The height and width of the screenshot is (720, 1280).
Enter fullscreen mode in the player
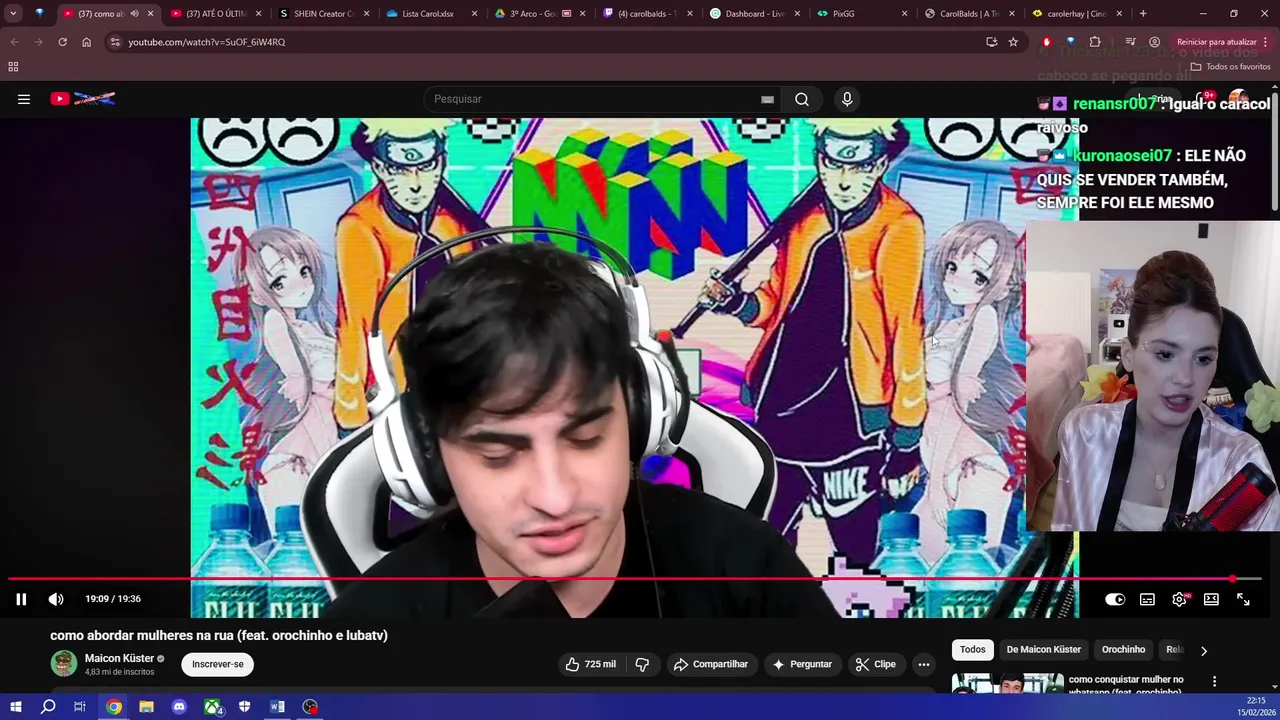point(1243,599)
